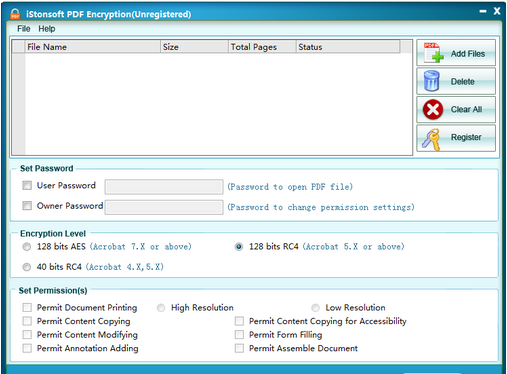Enable the User Password checkbox
The width and height of the screenshot is (507, 374).
tap(27, 185)
